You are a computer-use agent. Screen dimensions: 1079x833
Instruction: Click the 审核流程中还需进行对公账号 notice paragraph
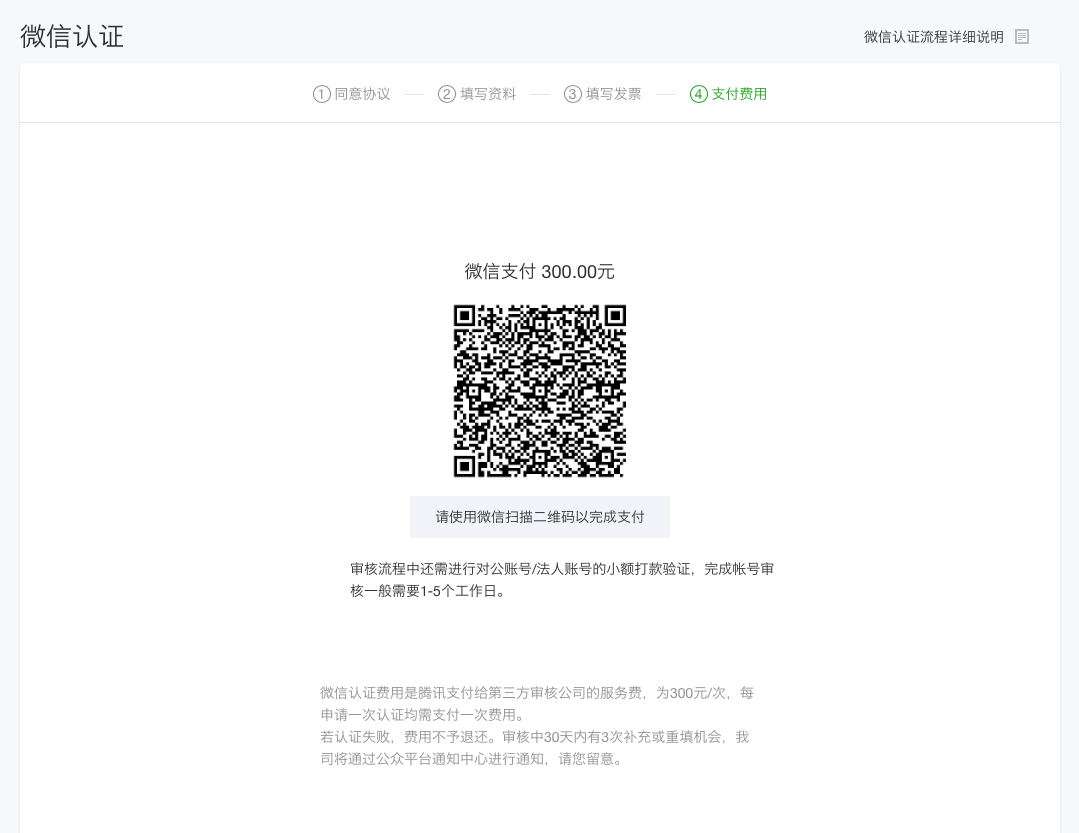562,580
